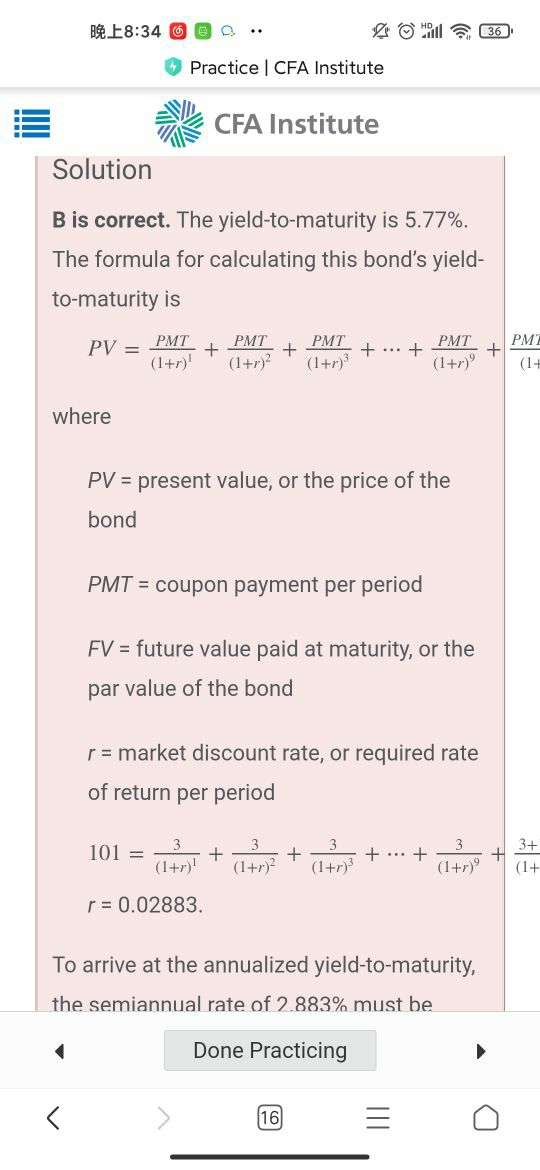Tap the Solution heading
Screen dimensions: 540x1170
102,169
